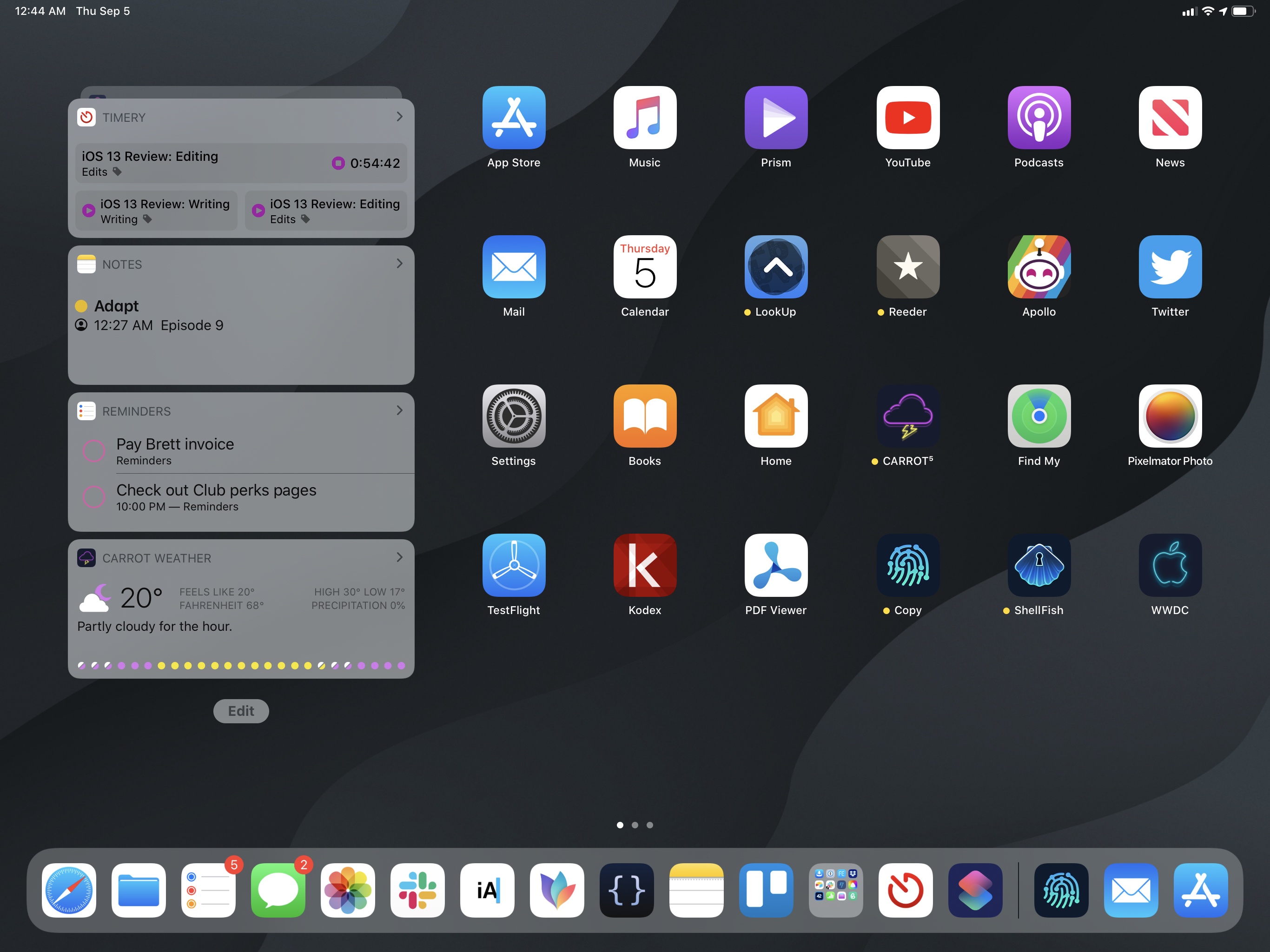
Task: Launch Shortcuts from the dock
Action: (x=975, y=890)
